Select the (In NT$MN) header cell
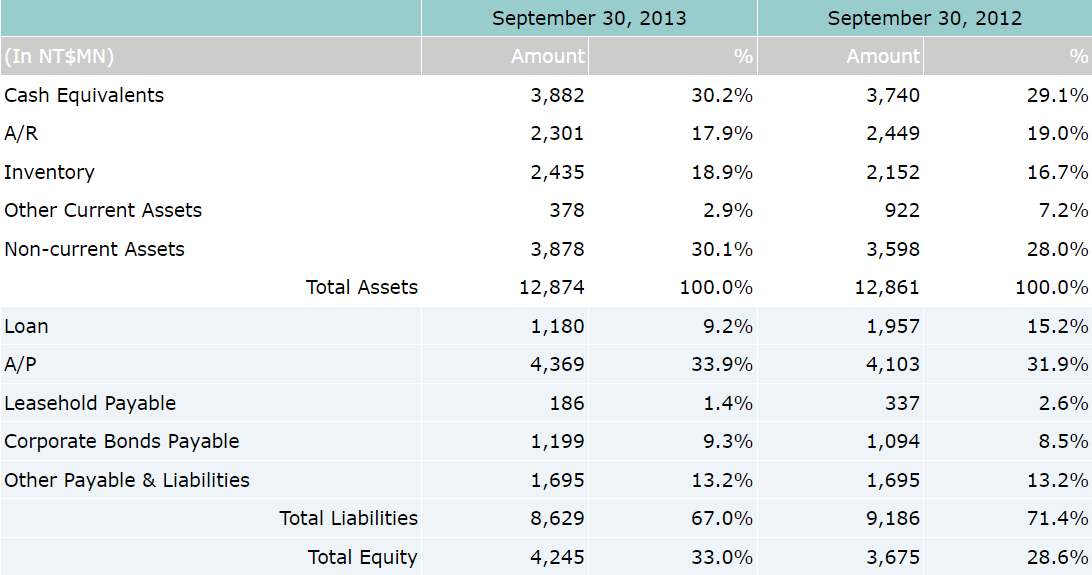This screenshot has height=575, width=1092. [x=59, y=56]
